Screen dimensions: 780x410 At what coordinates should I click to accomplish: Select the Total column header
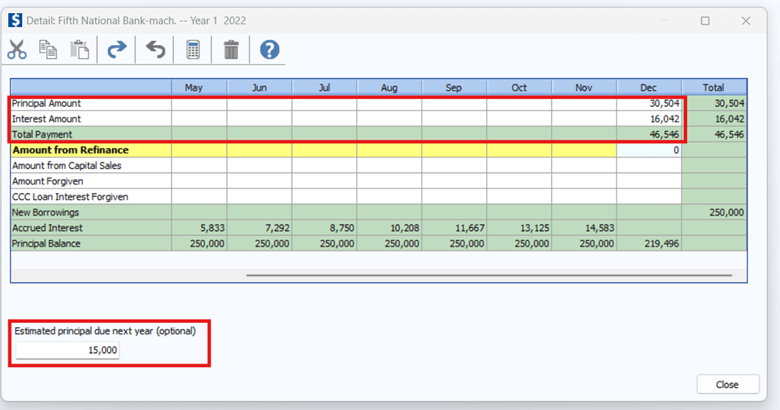(714, 88)
